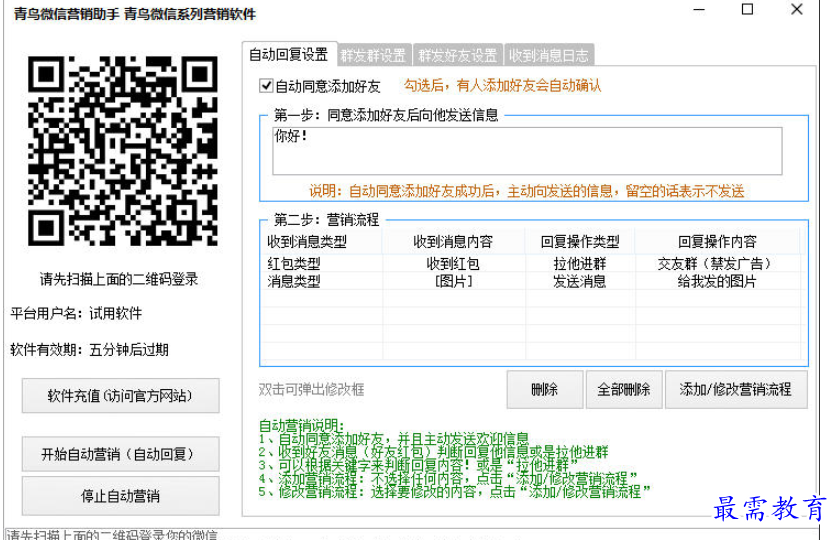835x540 pixels.
Task: Minimize the 青鸟微信营销助手 window
Action: [699, 10]
